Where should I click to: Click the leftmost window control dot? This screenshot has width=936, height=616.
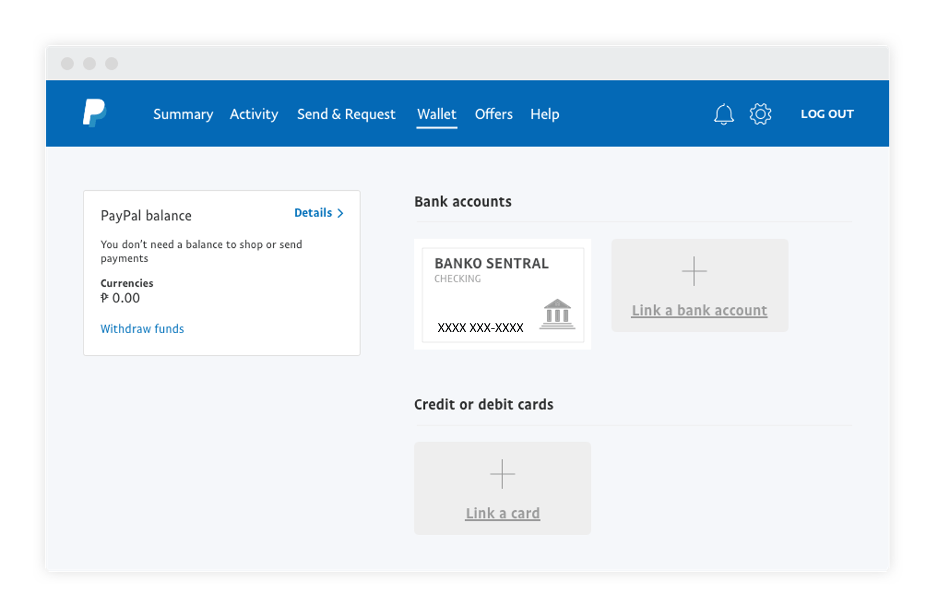67,64
